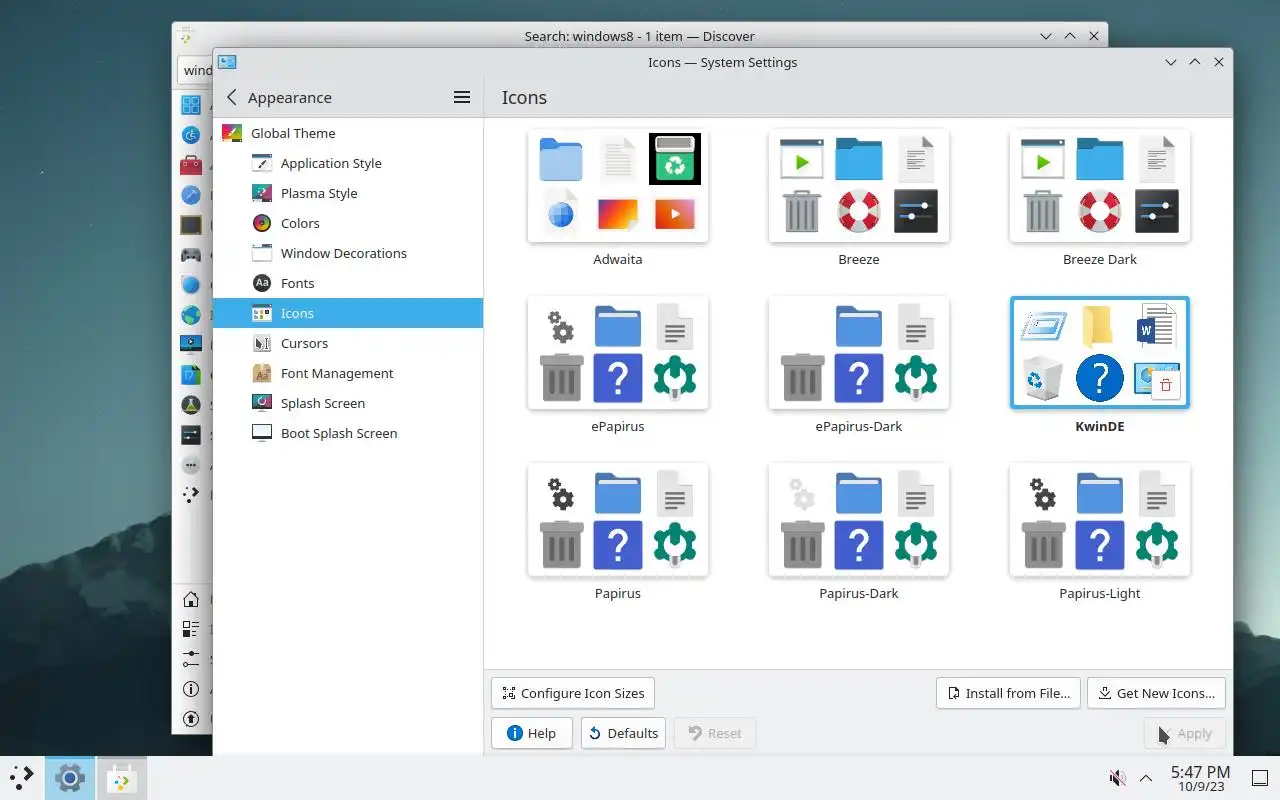Open the Education blackboard category in Discover

tap(191, 224)
